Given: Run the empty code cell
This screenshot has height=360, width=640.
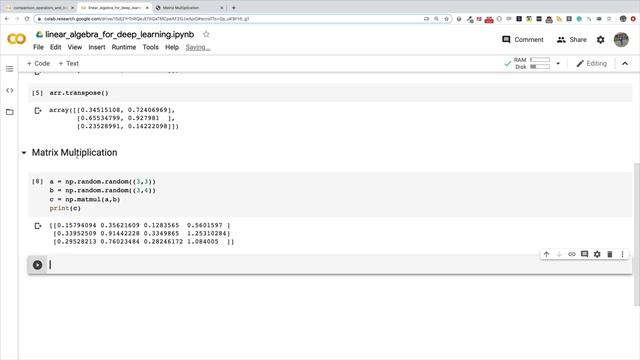Looking at the screenshot, I should [38, 265].
